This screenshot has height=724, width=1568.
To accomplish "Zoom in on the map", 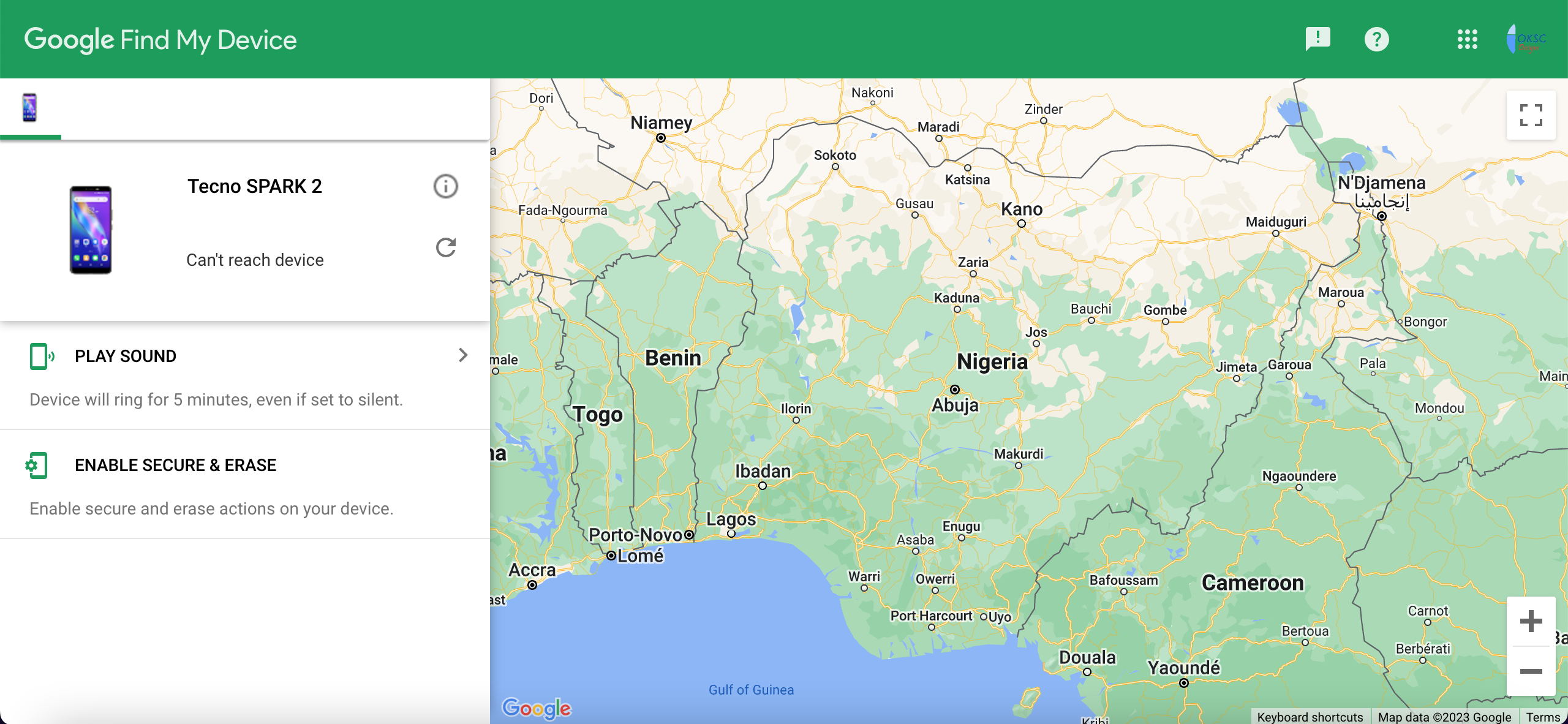I will click(x=1531, y=621).
